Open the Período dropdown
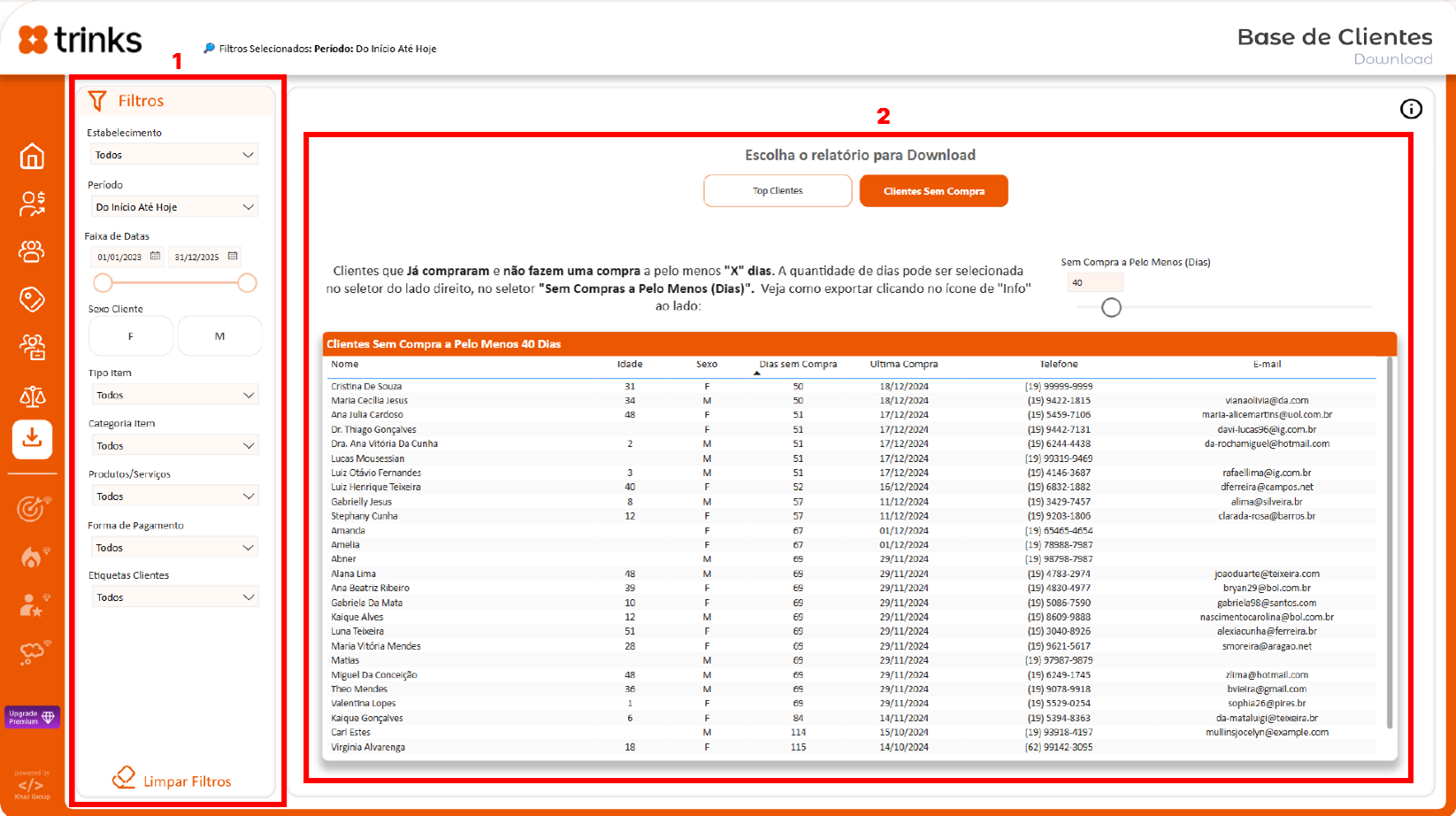 tap(173, 207)
